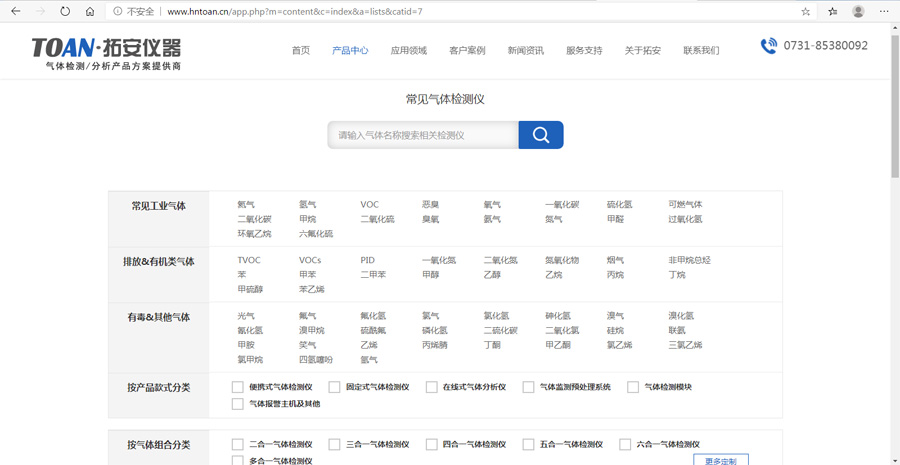
Task: Open the 氮氧化物 gas link
Action: (562, 260)
